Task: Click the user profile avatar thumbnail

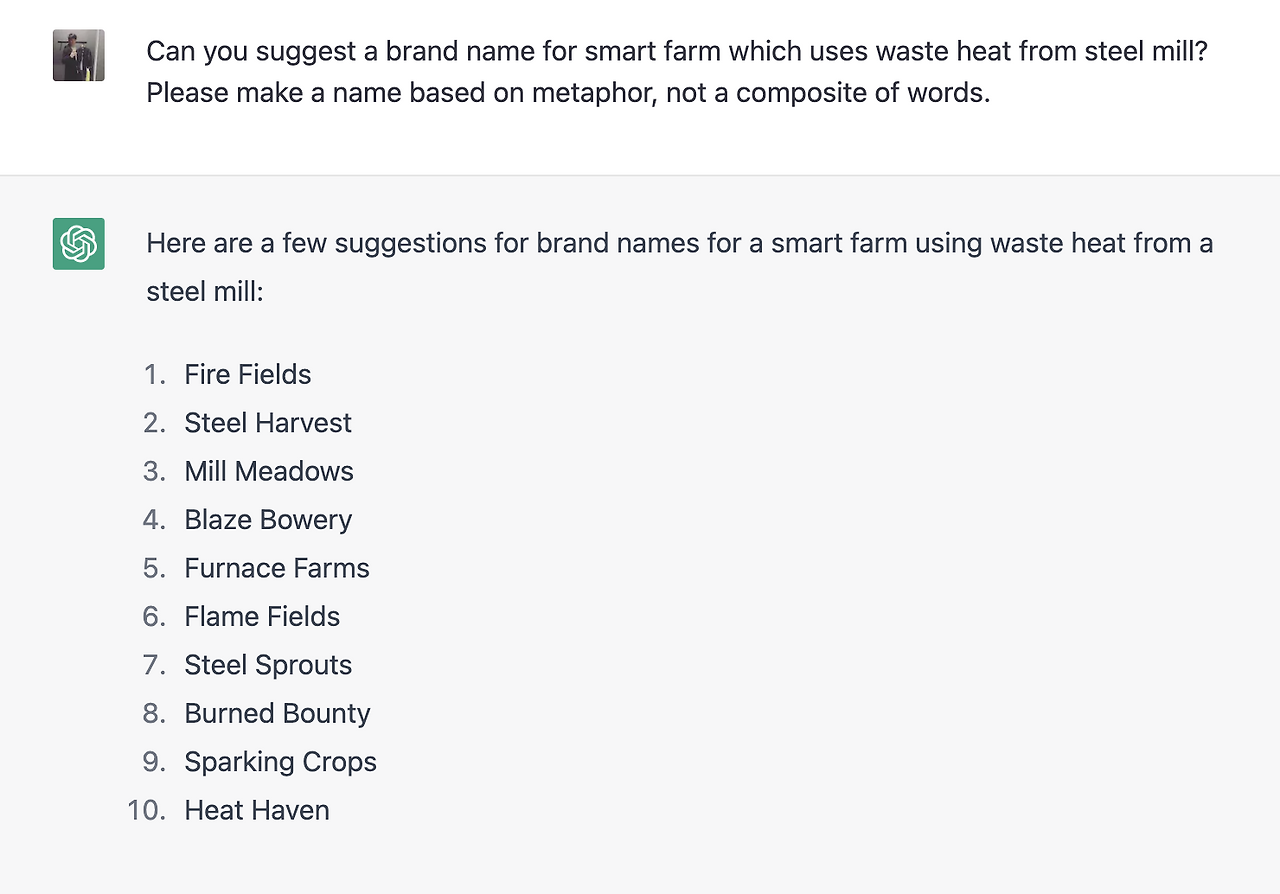Action: coord(78,55)
